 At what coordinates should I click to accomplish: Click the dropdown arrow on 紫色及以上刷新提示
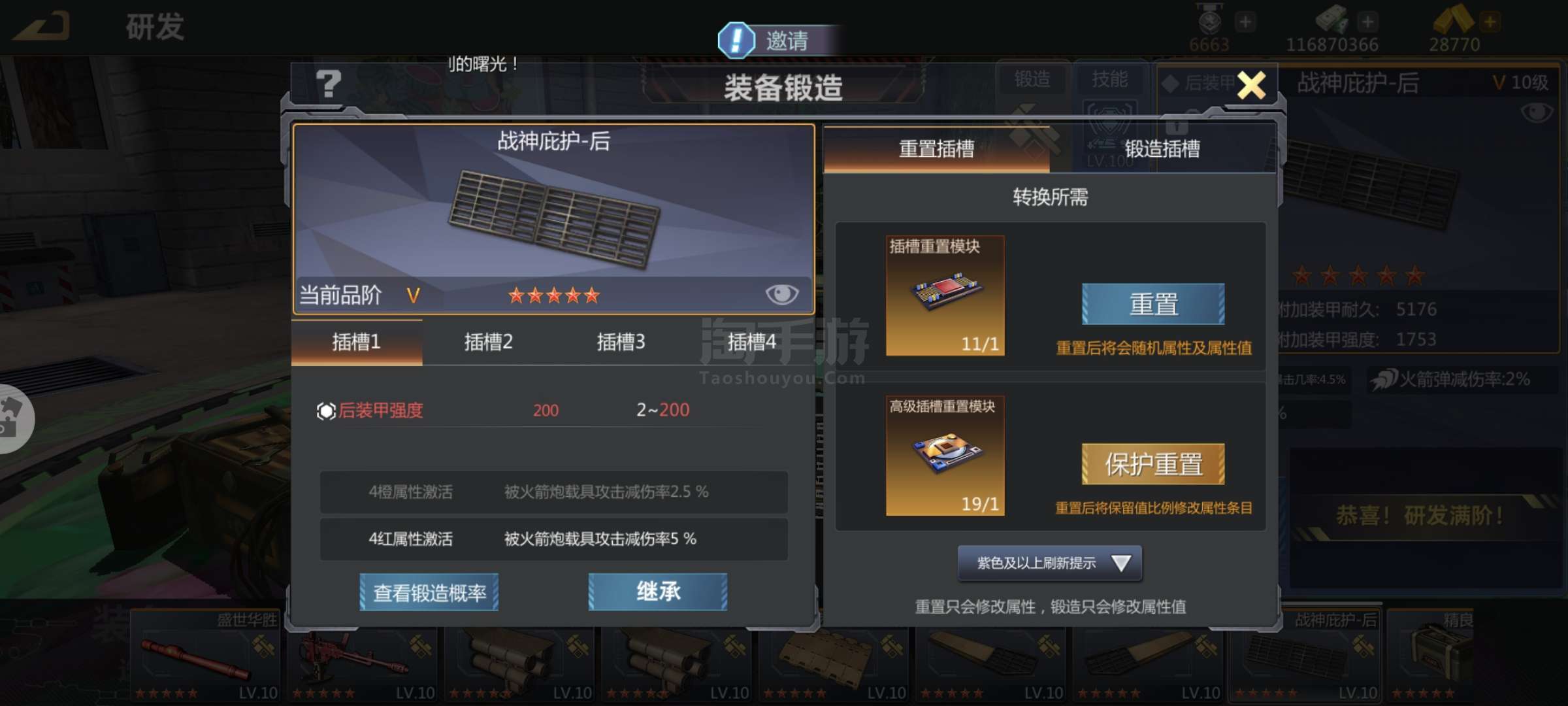pos(1121,563)
